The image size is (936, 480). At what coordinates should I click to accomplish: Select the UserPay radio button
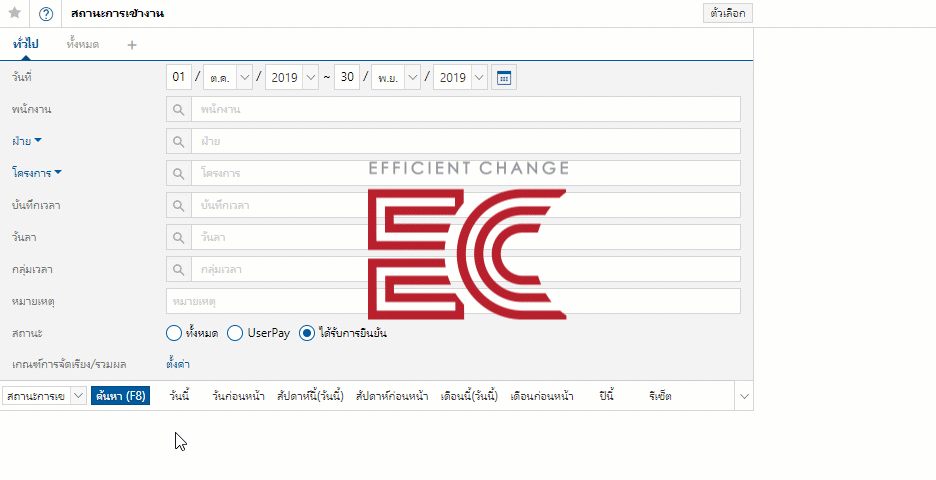tap(235, 333)
